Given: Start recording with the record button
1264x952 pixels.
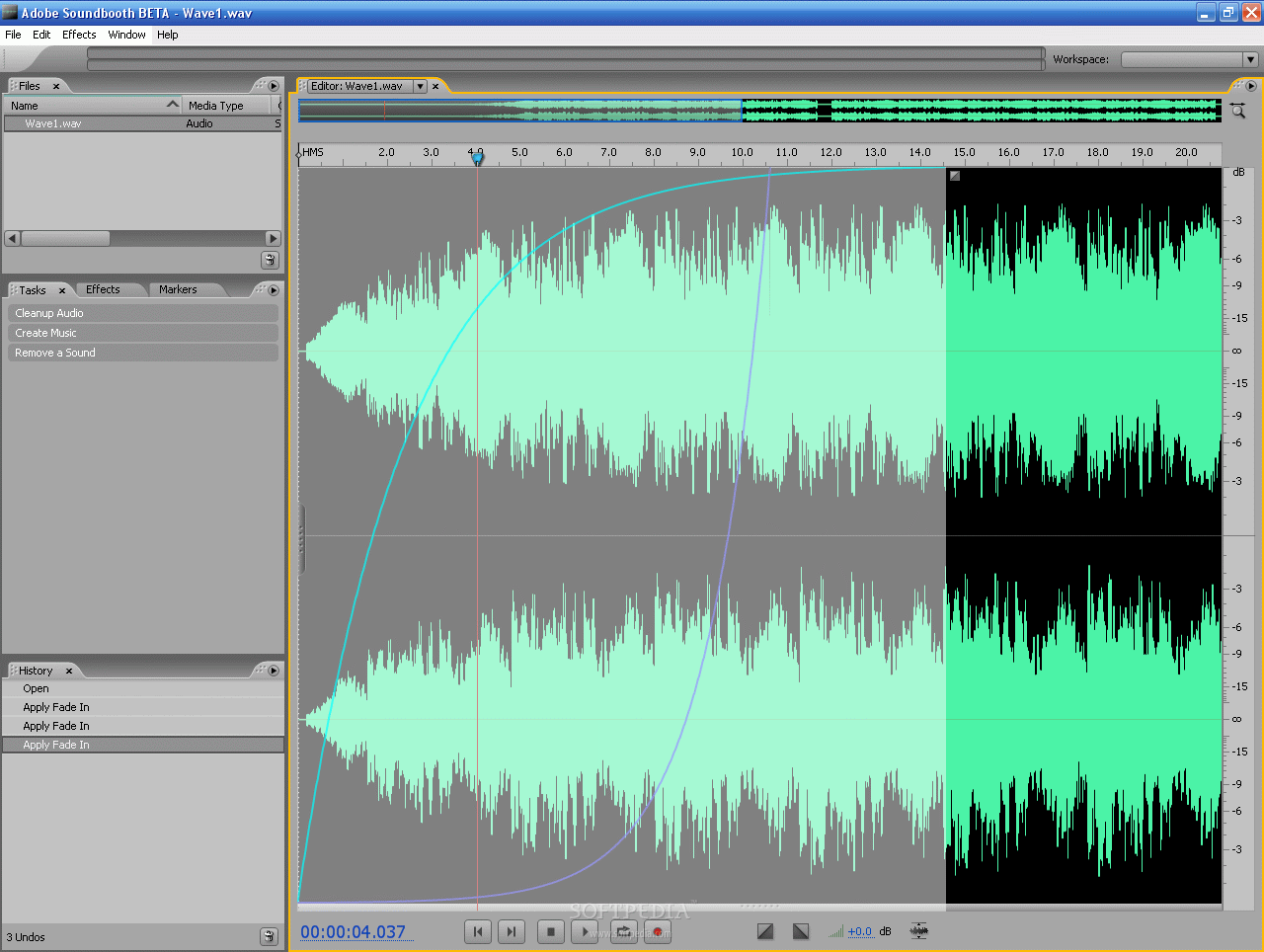Looking at the screenshot, I should click(x=658, y=931).
